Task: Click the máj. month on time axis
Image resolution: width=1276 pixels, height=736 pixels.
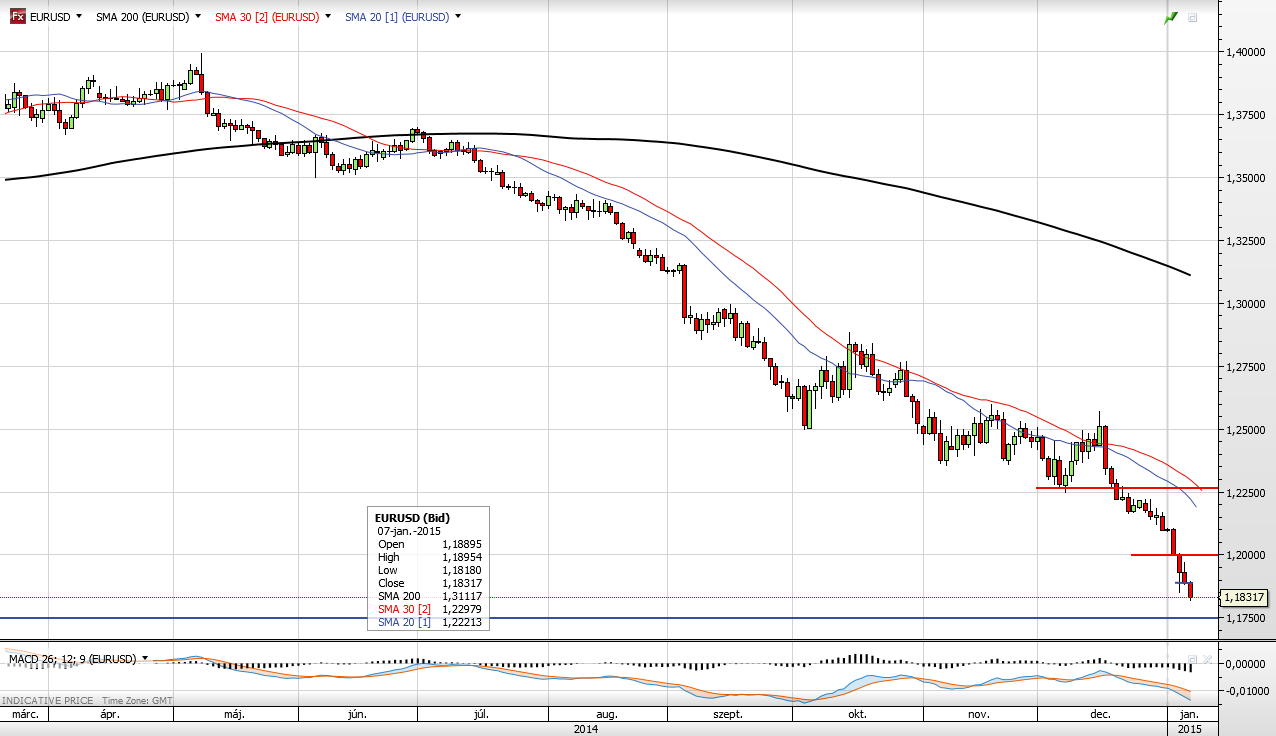Action: (235, 715)
